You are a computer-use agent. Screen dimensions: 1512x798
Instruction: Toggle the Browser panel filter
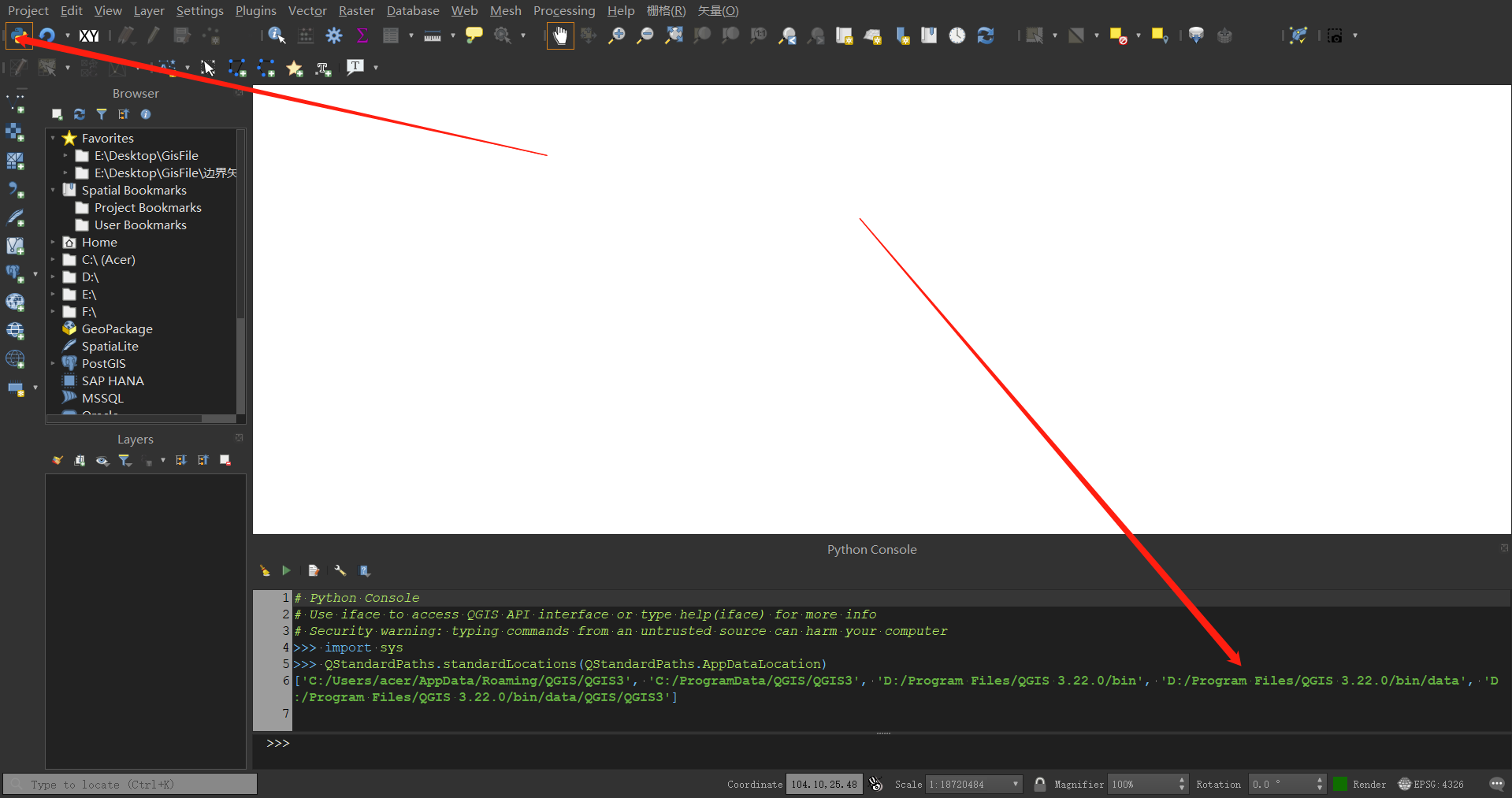coord(102,114)
